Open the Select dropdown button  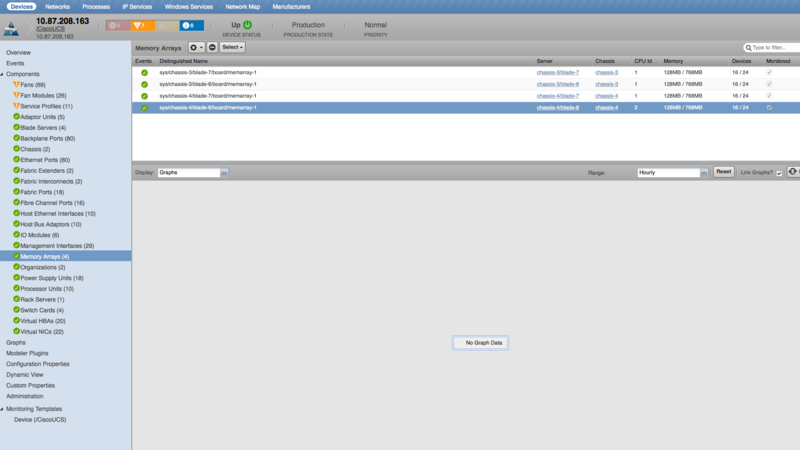[x=233, y=47]
